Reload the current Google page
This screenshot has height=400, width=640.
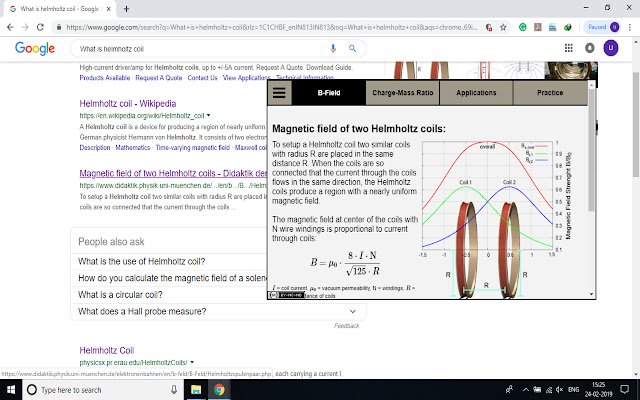(x=40, y=27)
